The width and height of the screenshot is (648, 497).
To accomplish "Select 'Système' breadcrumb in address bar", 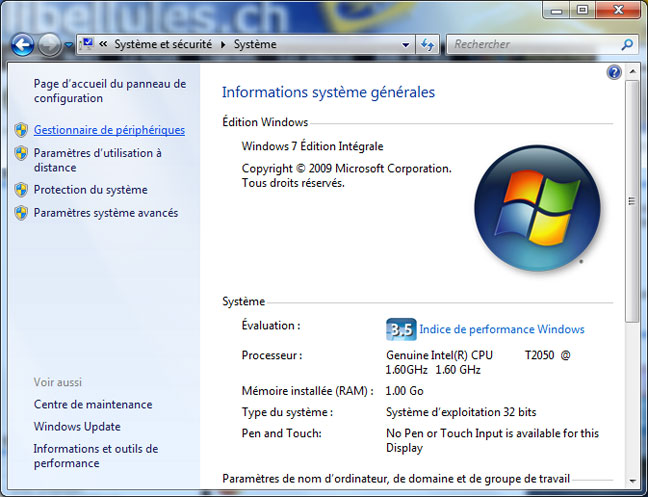I will coord(255,44).
